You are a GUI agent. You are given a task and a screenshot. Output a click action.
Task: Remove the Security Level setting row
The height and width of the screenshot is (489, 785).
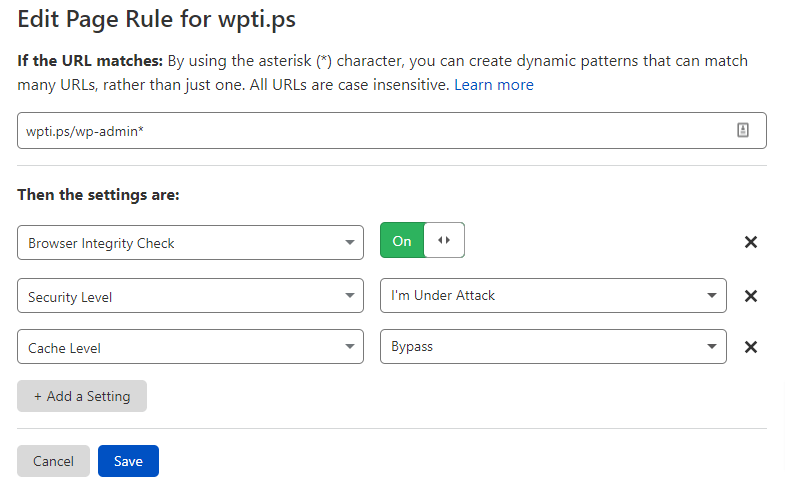(750, 296)
